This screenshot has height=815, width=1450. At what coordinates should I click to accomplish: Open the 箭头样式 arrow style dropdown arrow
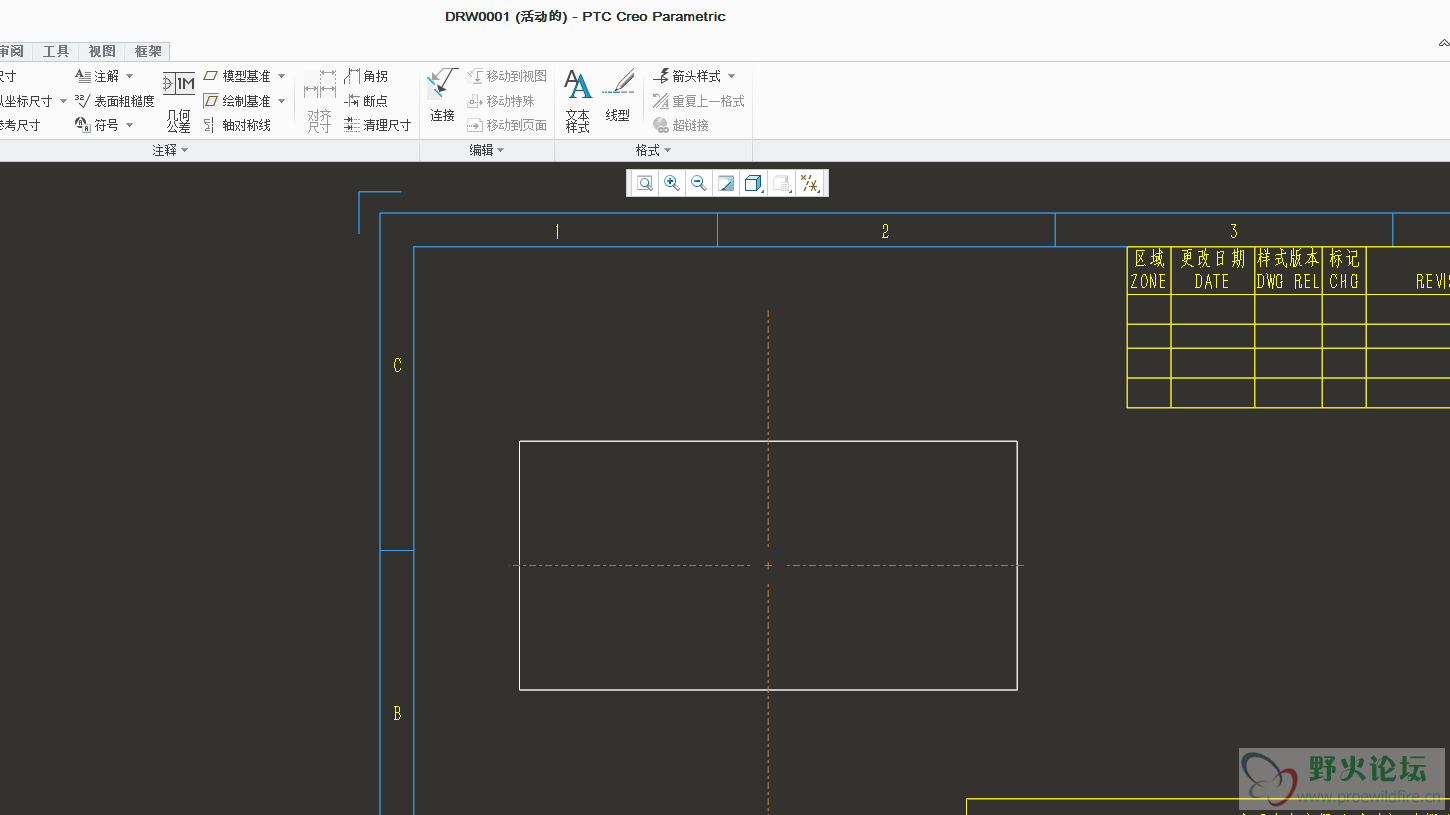(731, 76)
